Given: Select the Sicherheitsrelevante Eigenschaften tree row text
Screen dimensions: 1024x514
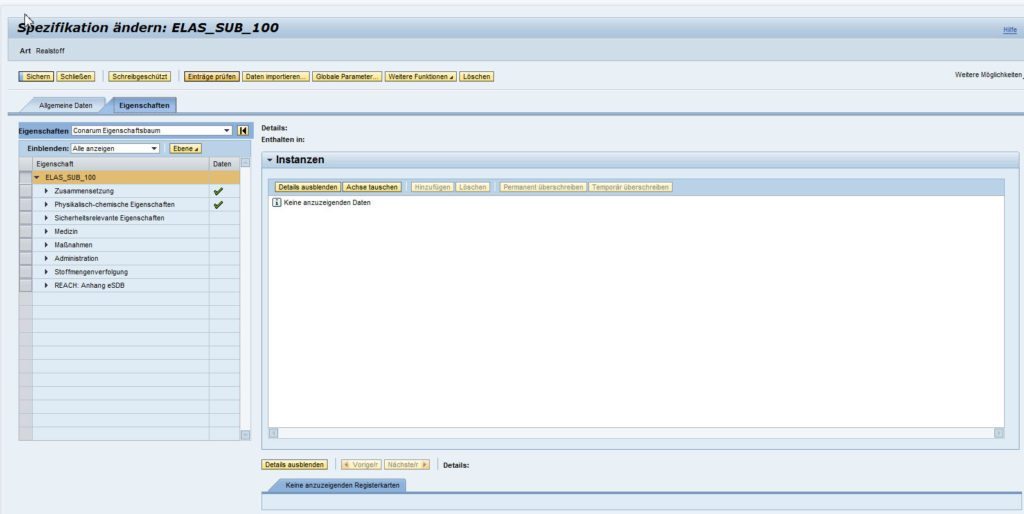Looking at the screenshot, I should [109, 218].
